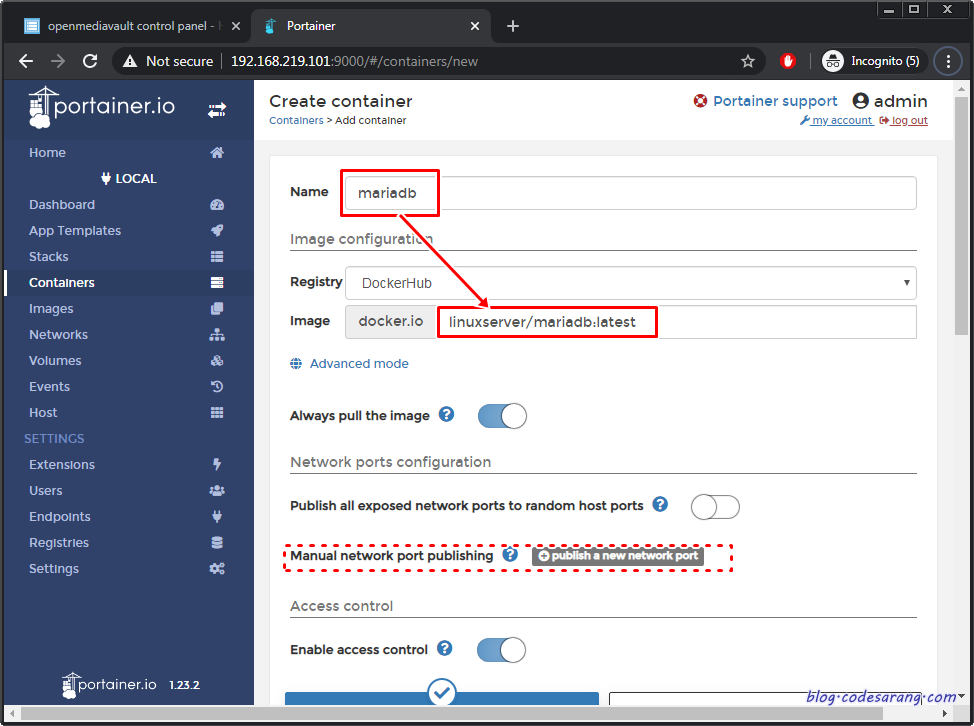Click the Users group icon
Screen dimensions: 974x726
tap(217, 491)
